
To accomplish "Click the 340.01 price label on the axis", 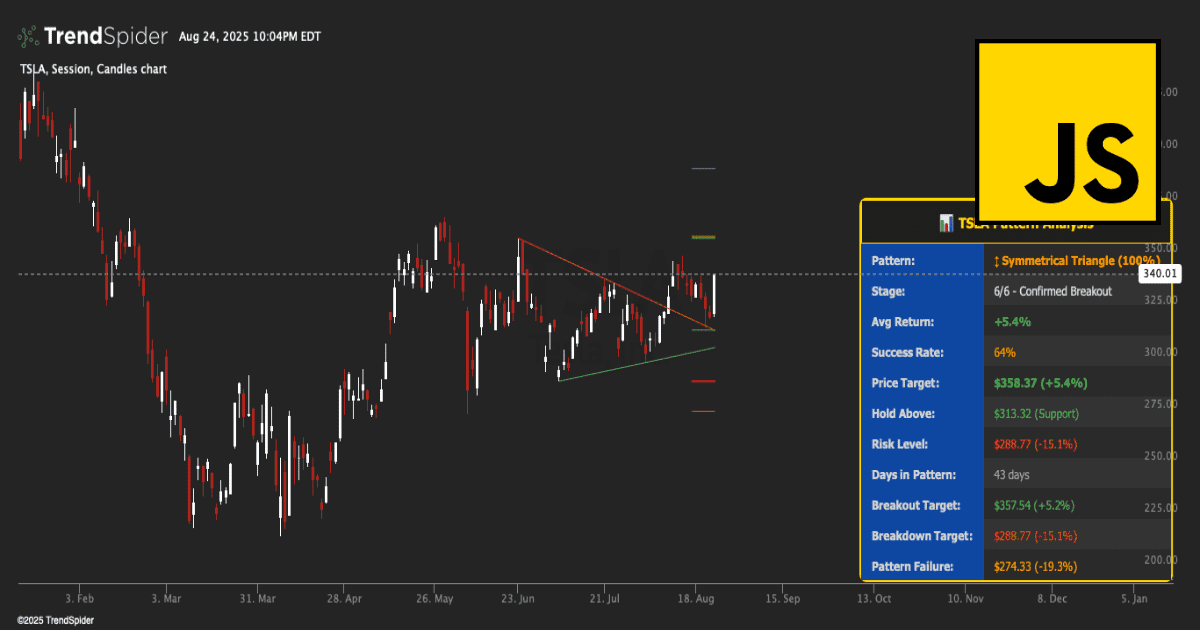I will point(1159,272).
